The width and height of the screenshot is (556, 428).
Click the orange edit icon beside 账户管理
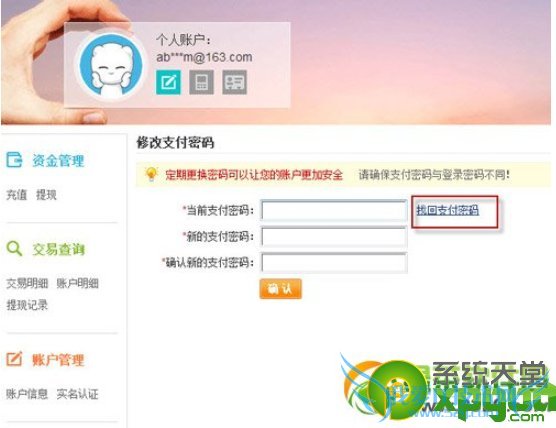[14, 359]
